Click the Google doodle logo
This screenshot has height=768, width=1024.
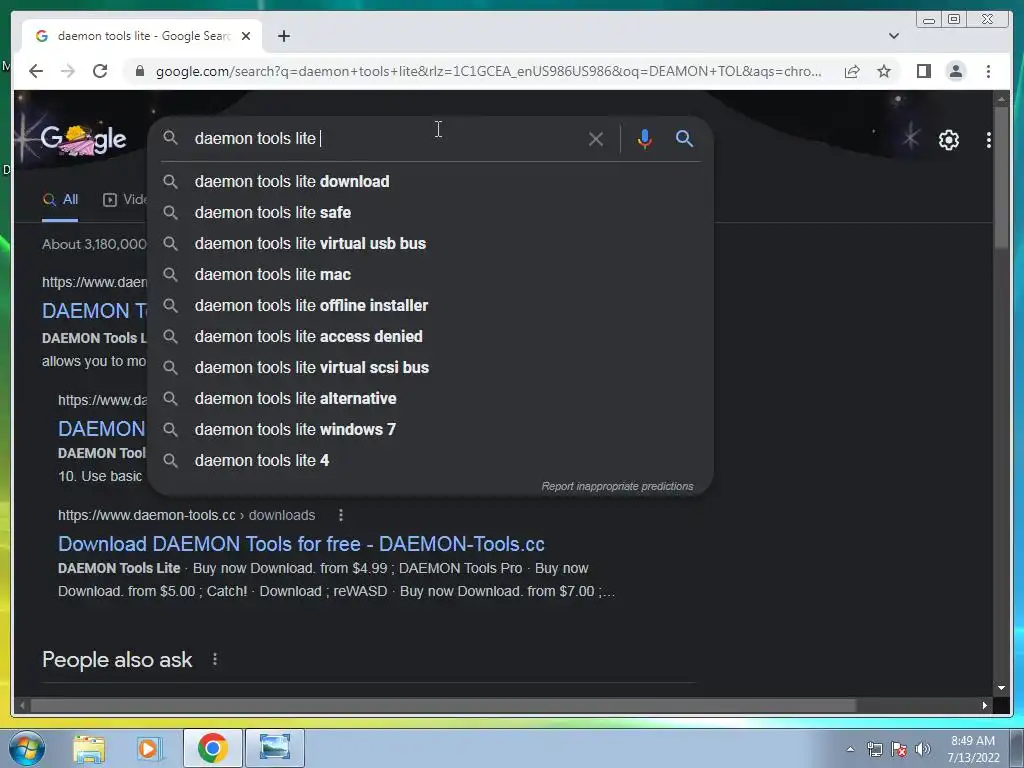[83, 140]
